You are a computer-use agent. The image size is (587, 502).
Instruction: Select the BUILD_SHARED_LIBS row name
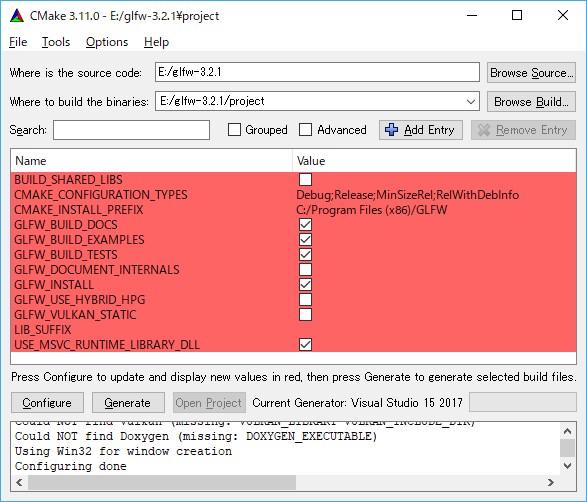[x=68, y=180]
